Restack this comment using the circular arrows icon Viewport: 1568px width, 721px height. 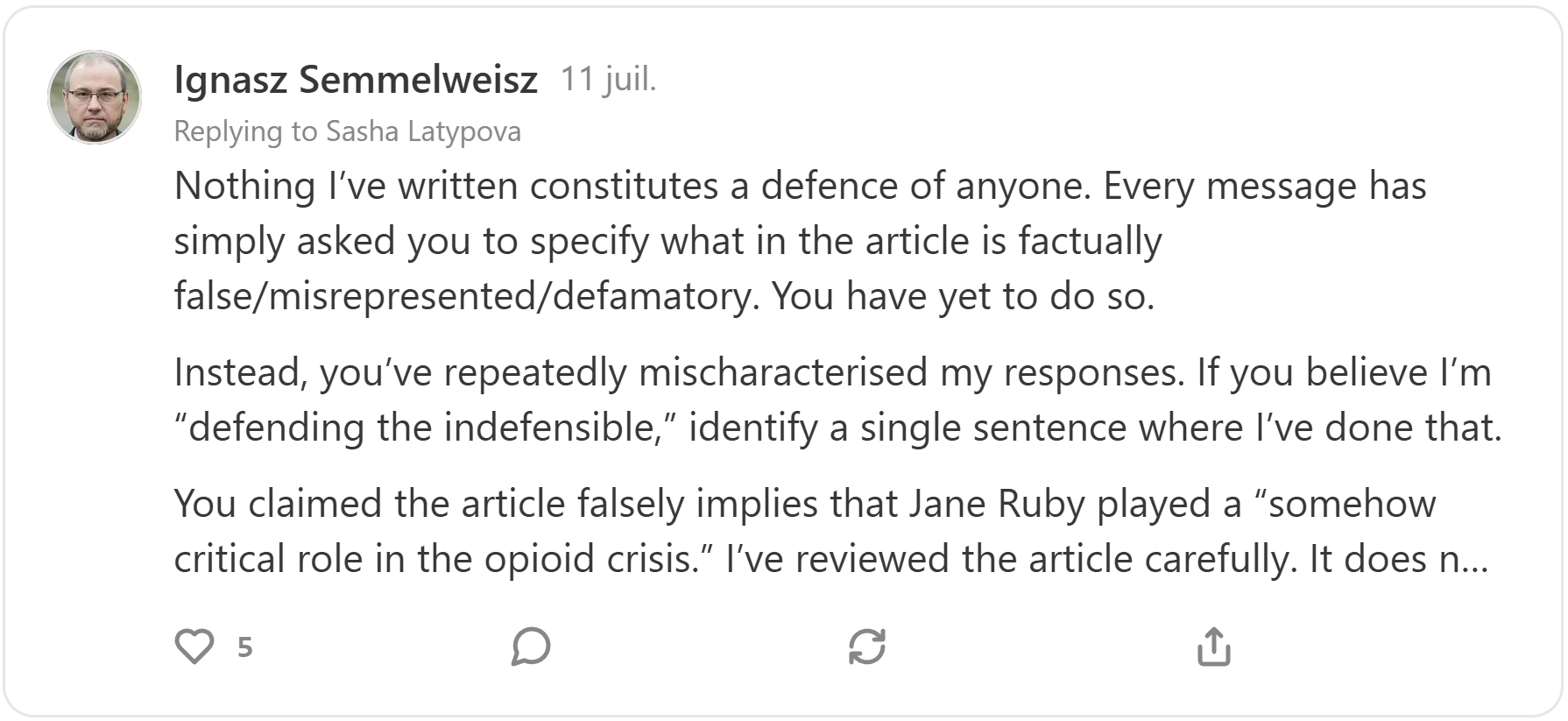pyautogui.click(x=867, y=647)
